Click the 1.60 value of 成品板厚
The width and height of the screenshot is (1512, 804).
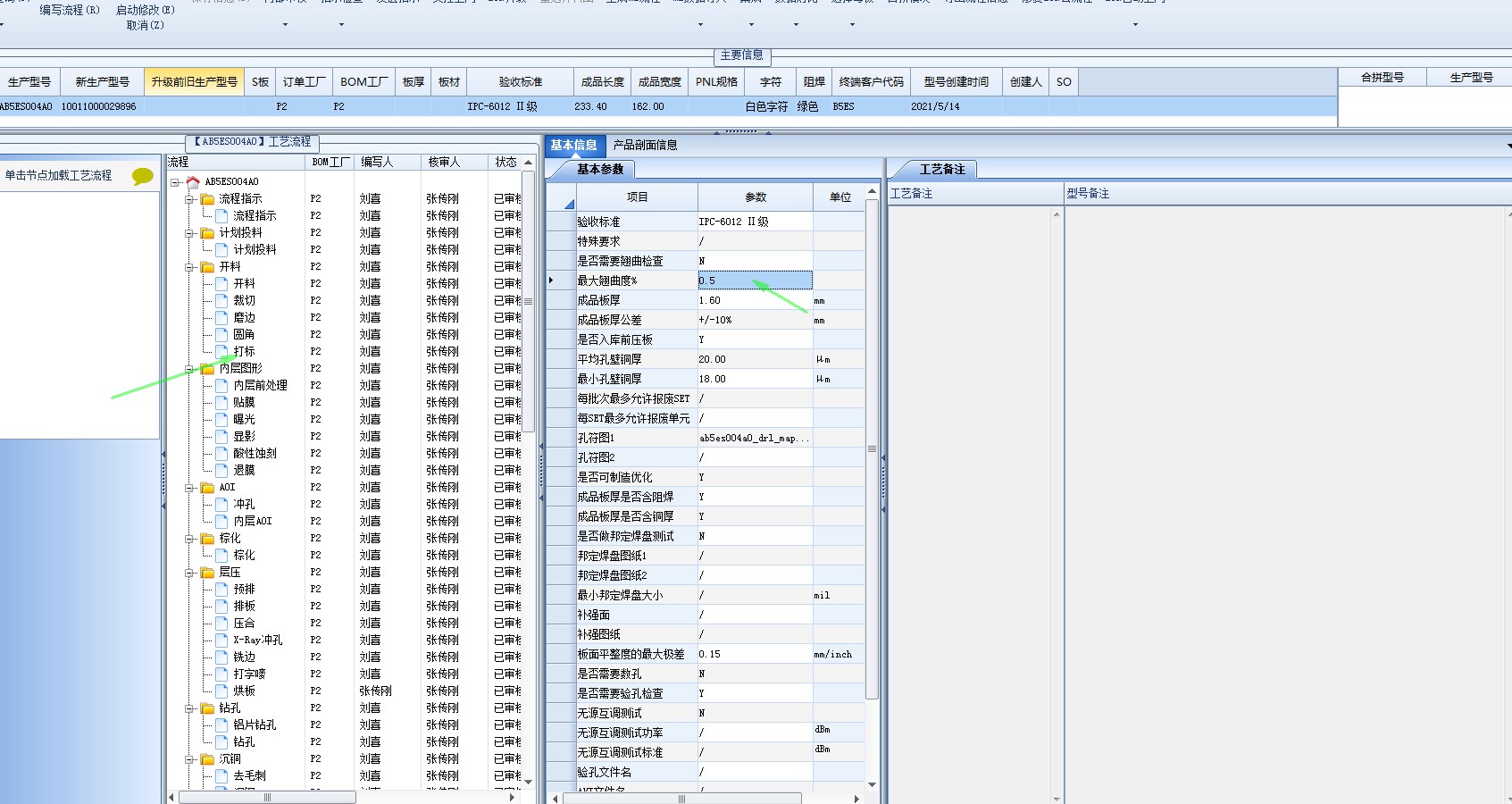[755, 300]
